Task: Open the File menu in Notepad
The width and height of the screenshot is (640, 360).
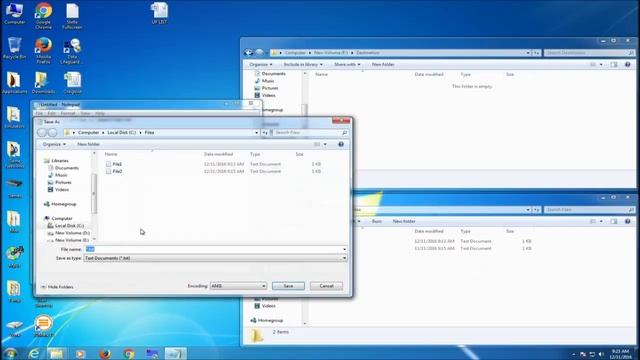Action: click(x=39, y=113)
